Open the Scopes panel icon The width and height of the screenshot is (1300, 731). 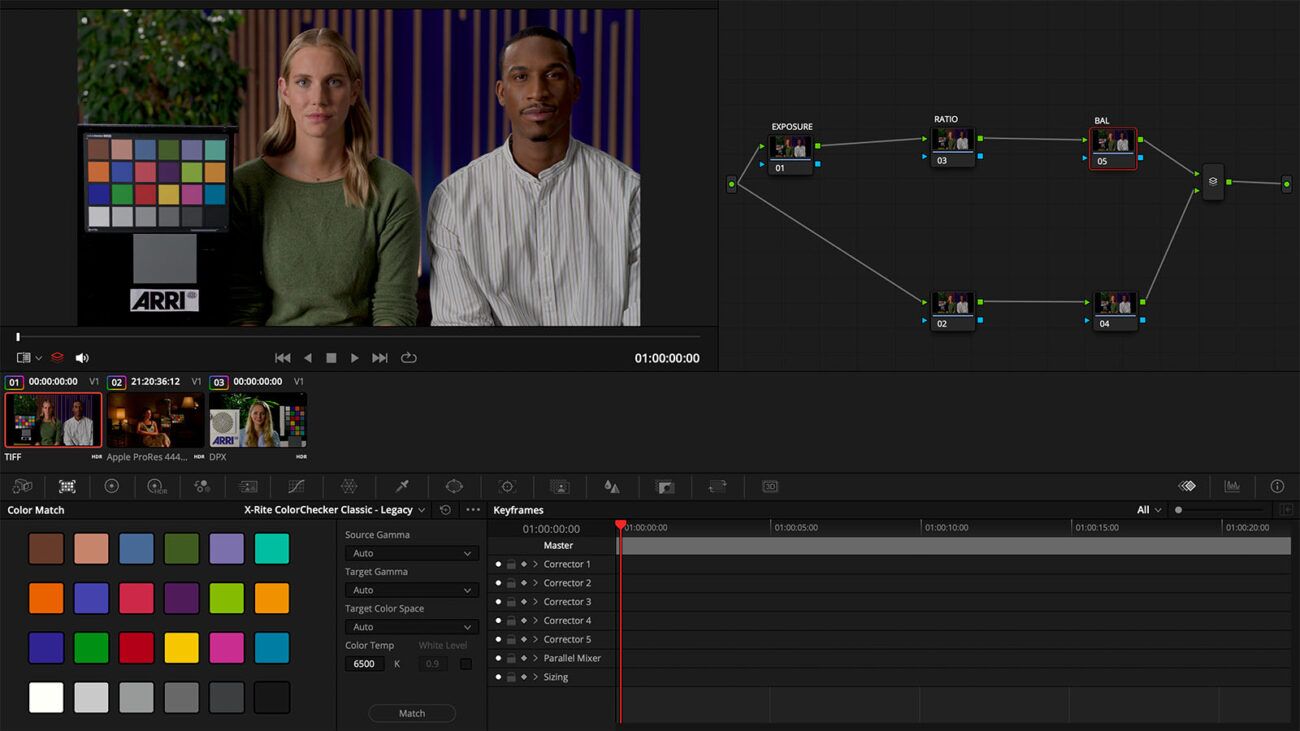[x=1233, y=486]
